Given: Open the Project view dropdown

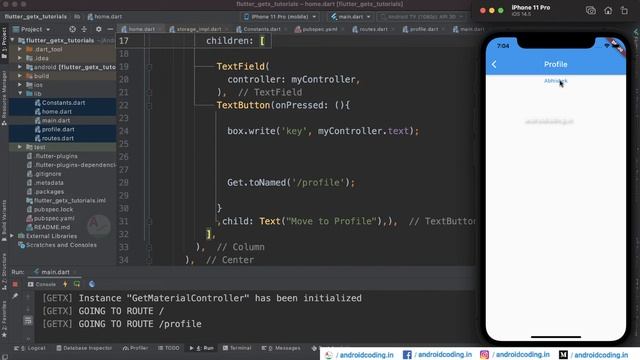Looking at the screenshot, I should [x=31, y=29].
